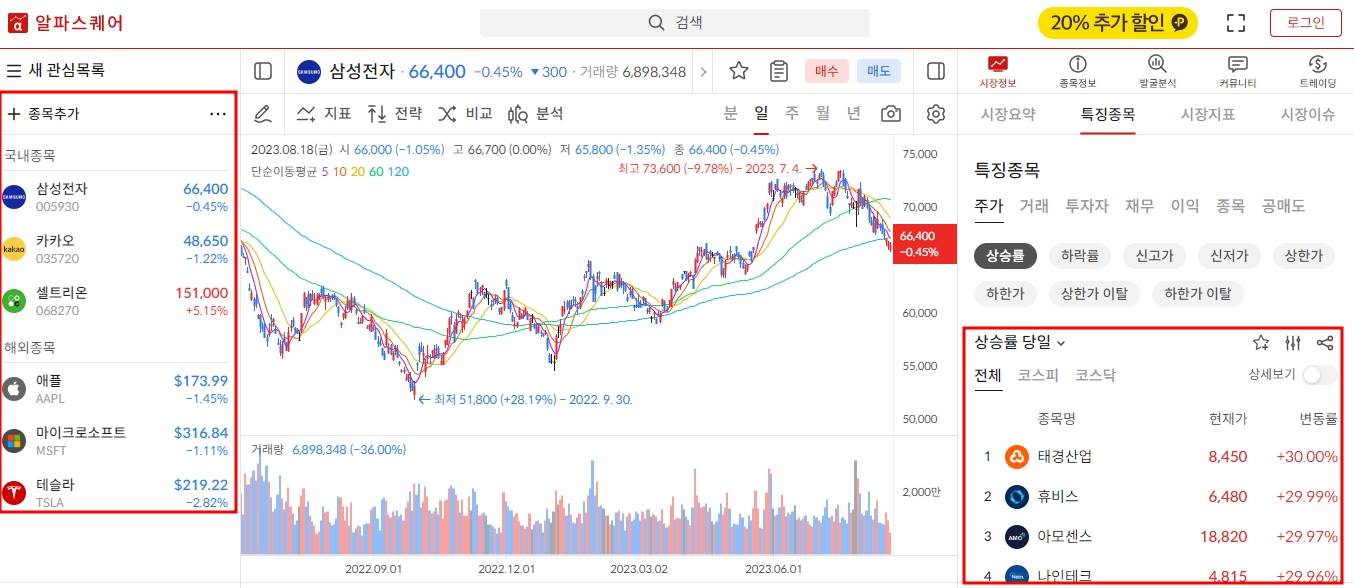Capture the chart with camera icon
The height and width of the screenshot is (588, 1354).
point(890,114)
